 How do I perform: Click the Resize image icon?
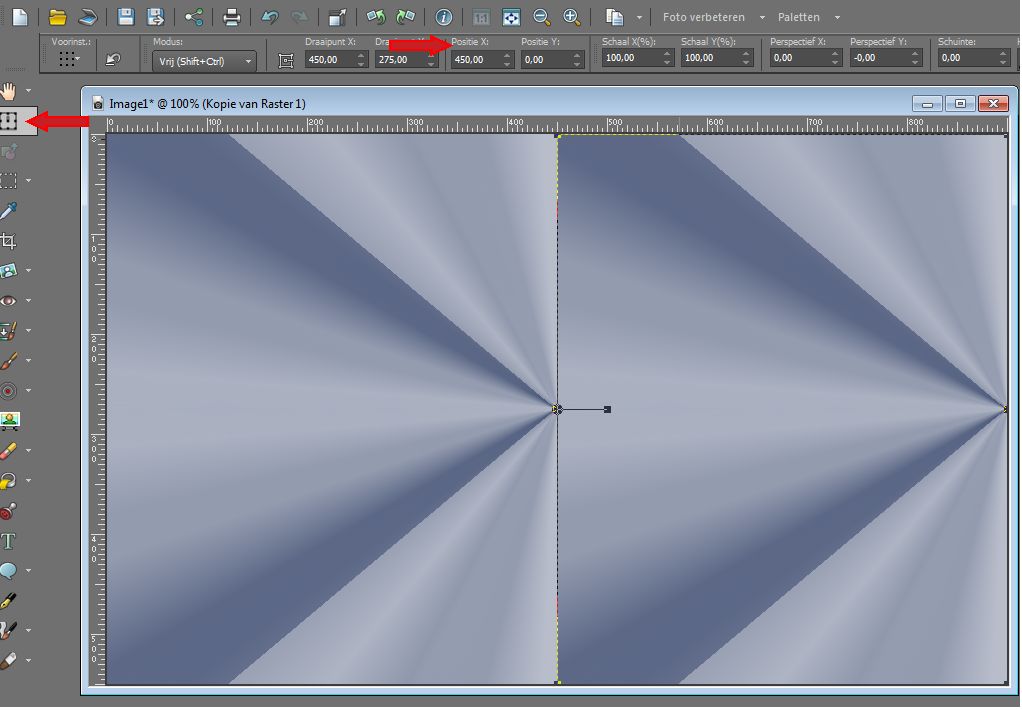pos(337,17)
